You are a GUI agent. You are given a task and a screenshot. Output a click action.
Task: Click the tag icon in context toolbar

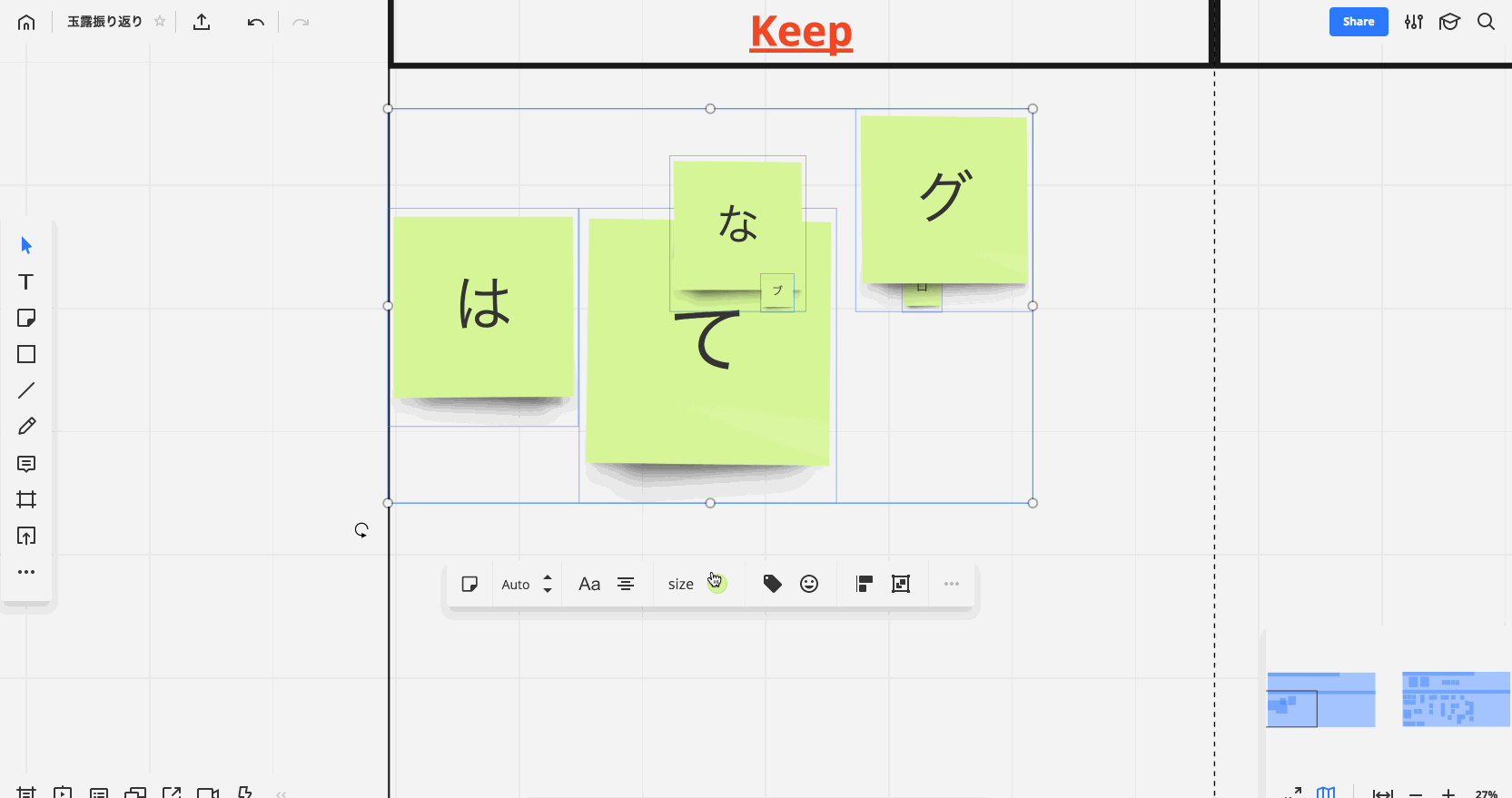pyautogui.click(x=772, y=584)
